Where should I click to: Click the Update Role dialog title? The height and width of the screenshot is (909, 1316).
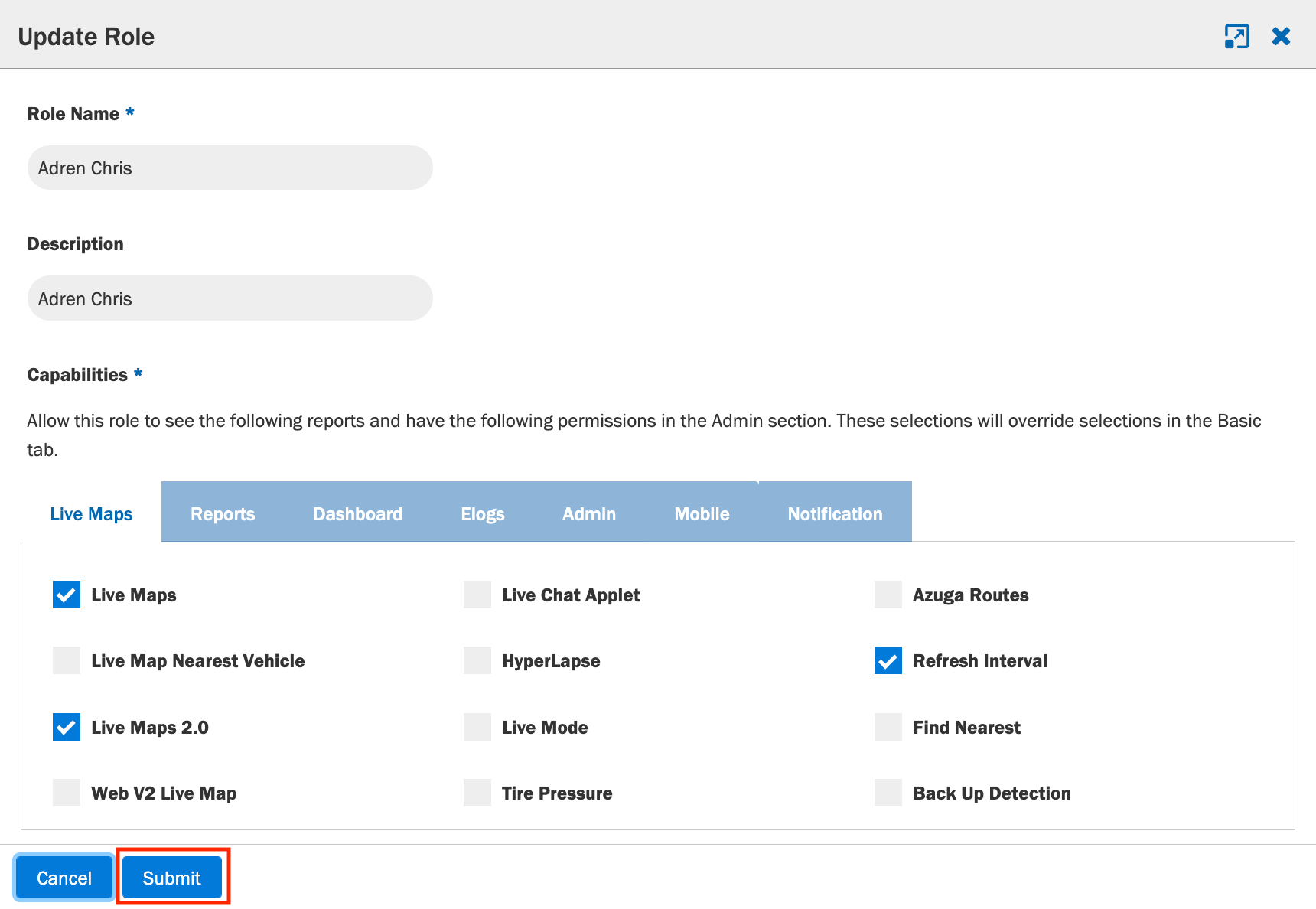click(x=86, y=37)
